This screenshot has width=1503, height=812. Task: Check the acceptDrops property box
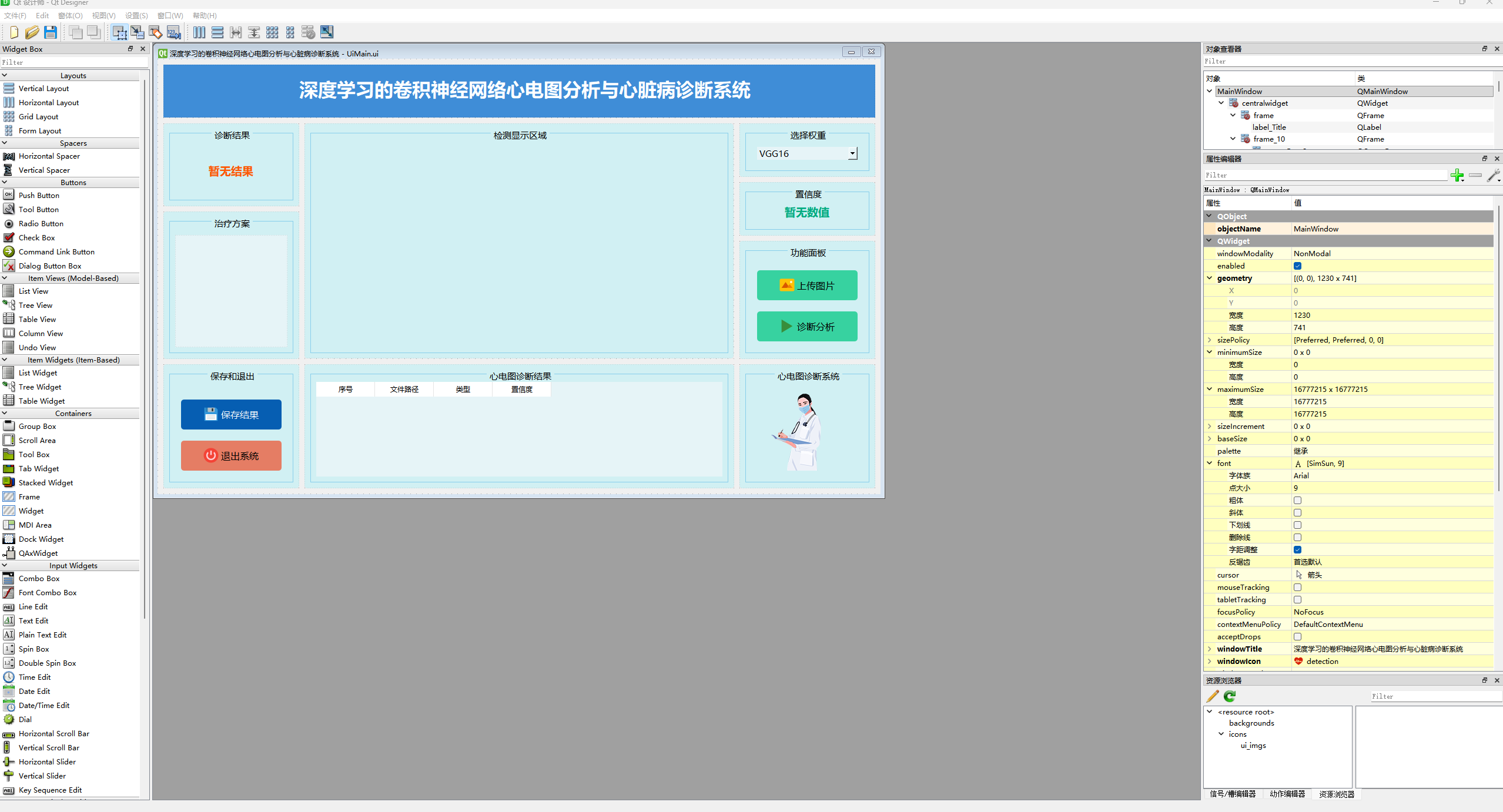[x=1297, y=637]
